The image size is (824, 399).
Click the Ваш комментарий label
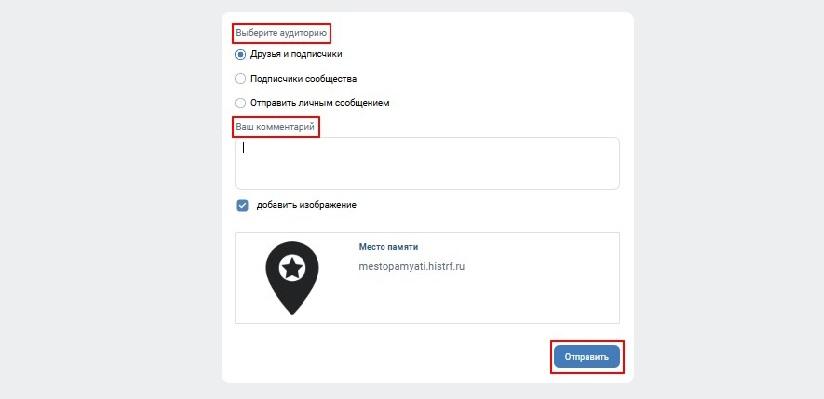point(275,127)
